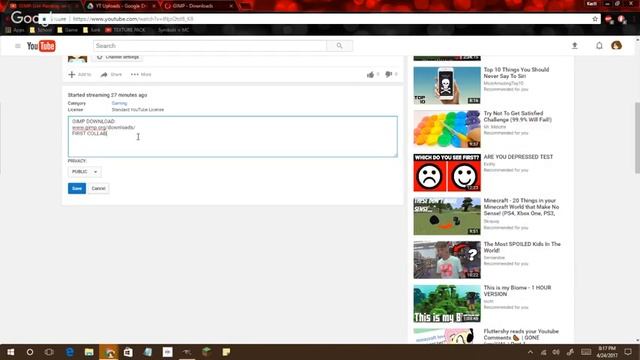Open the Chrome profile name button
The image size is (640, 360).
tap(591, 4)
